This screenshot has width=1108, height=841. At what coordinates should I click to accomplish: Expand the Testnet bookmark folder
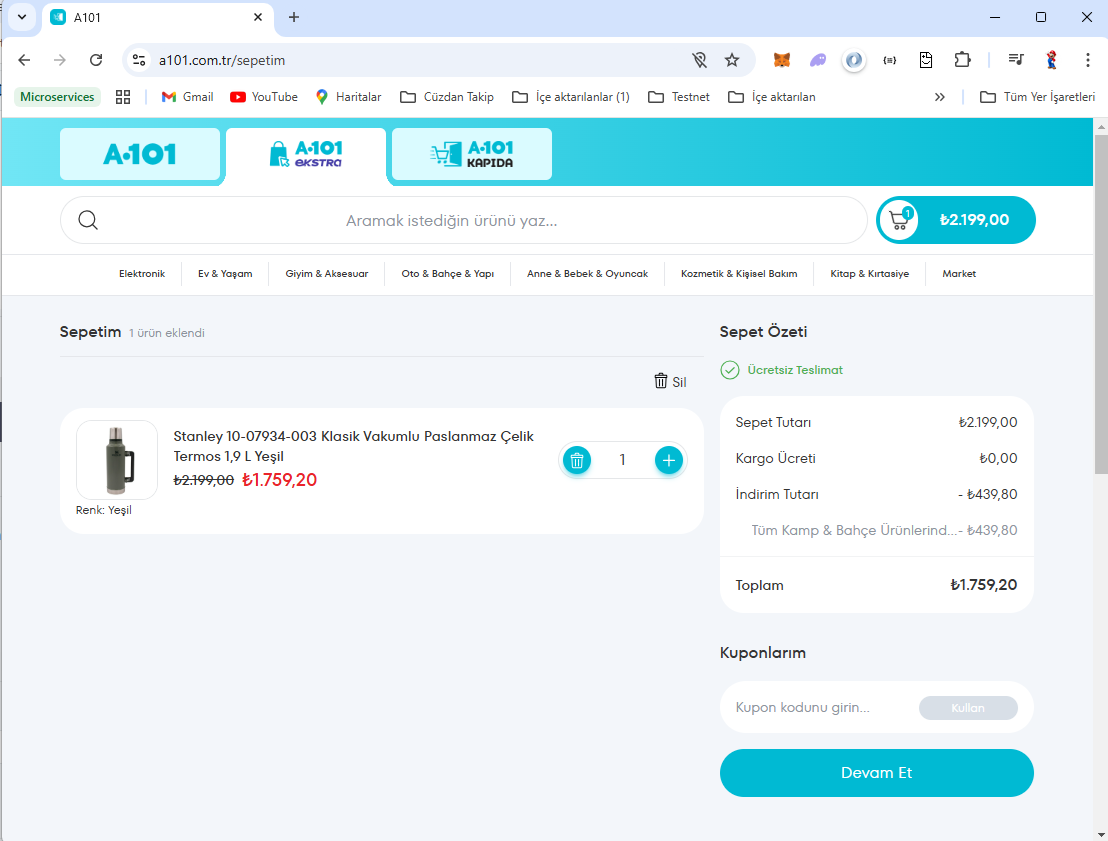coord(679,97)
